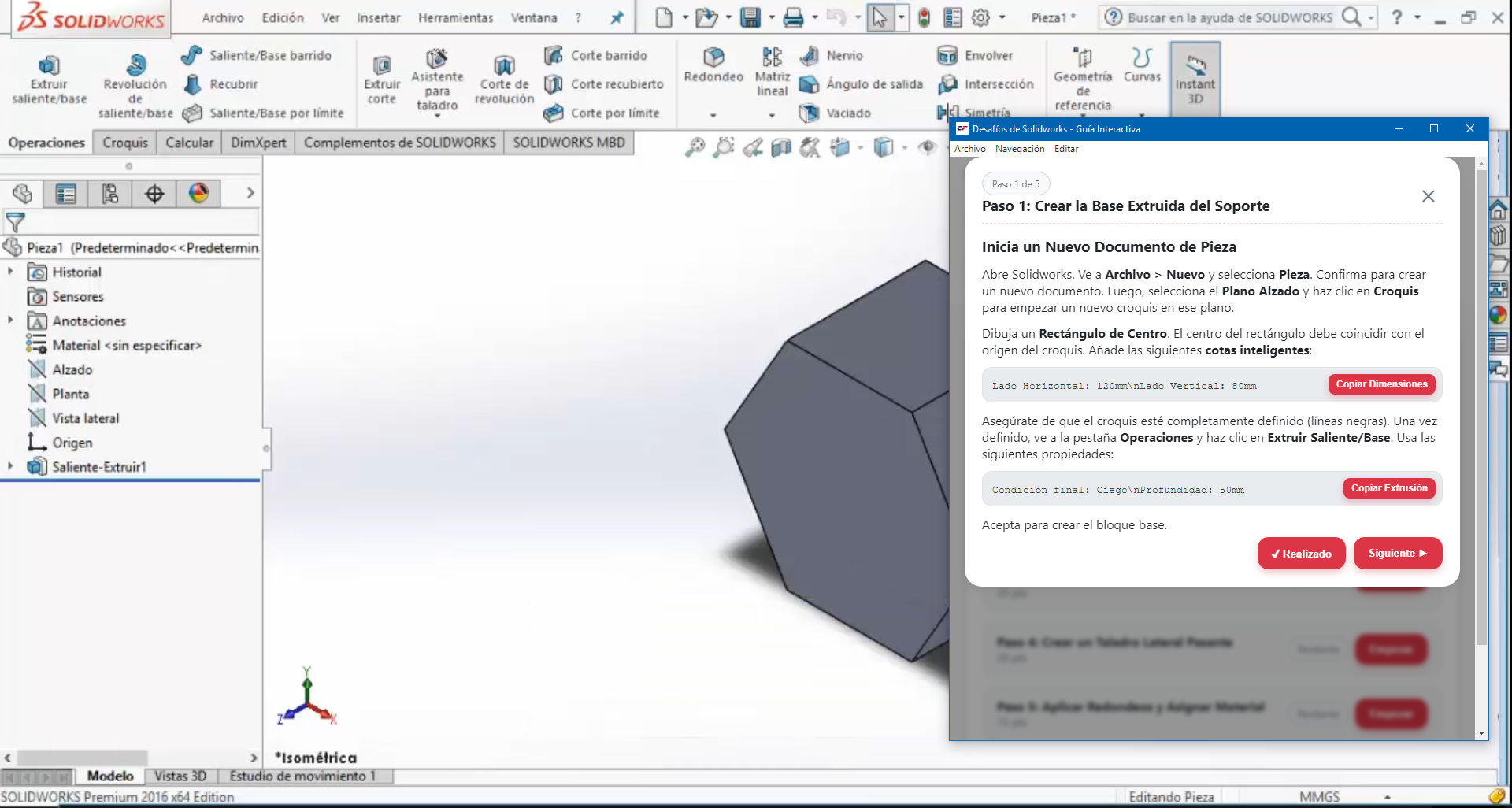Click the Copiar Dimensiones button
Image resolution: width=1512 pixels, height=808 pixels.
tap(1381, 384)
